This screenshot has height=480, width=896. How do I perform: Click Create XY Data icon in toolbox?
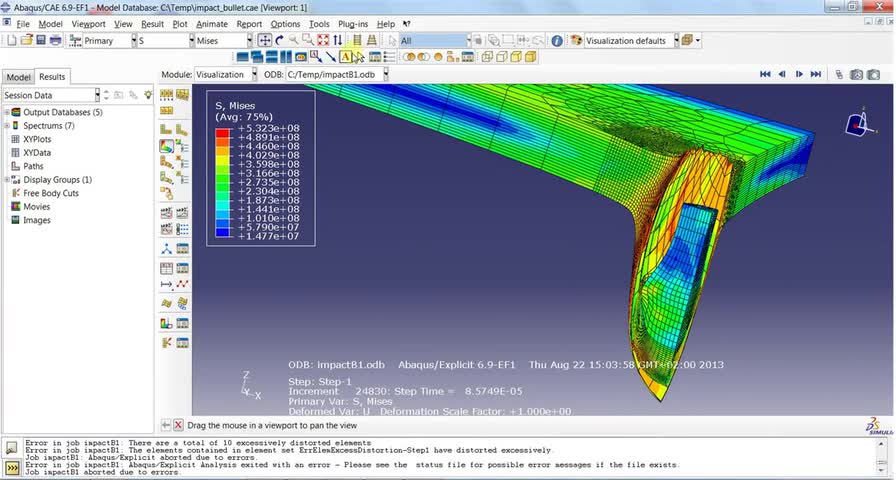(x=166, y=268)
